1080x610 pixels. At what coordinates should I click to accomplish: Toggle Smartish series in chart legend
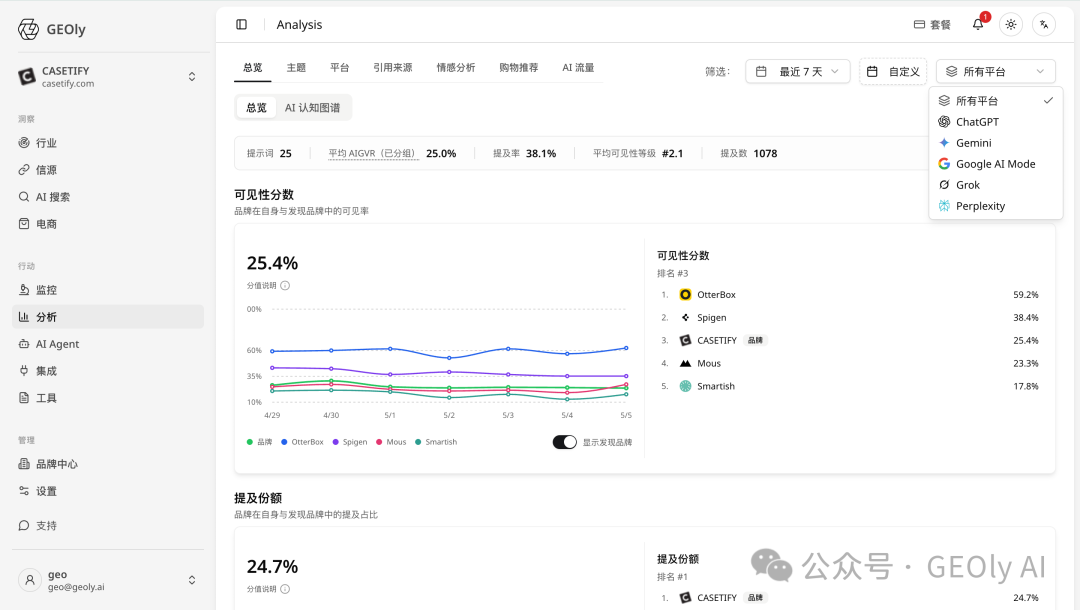(x=436, y=442)
